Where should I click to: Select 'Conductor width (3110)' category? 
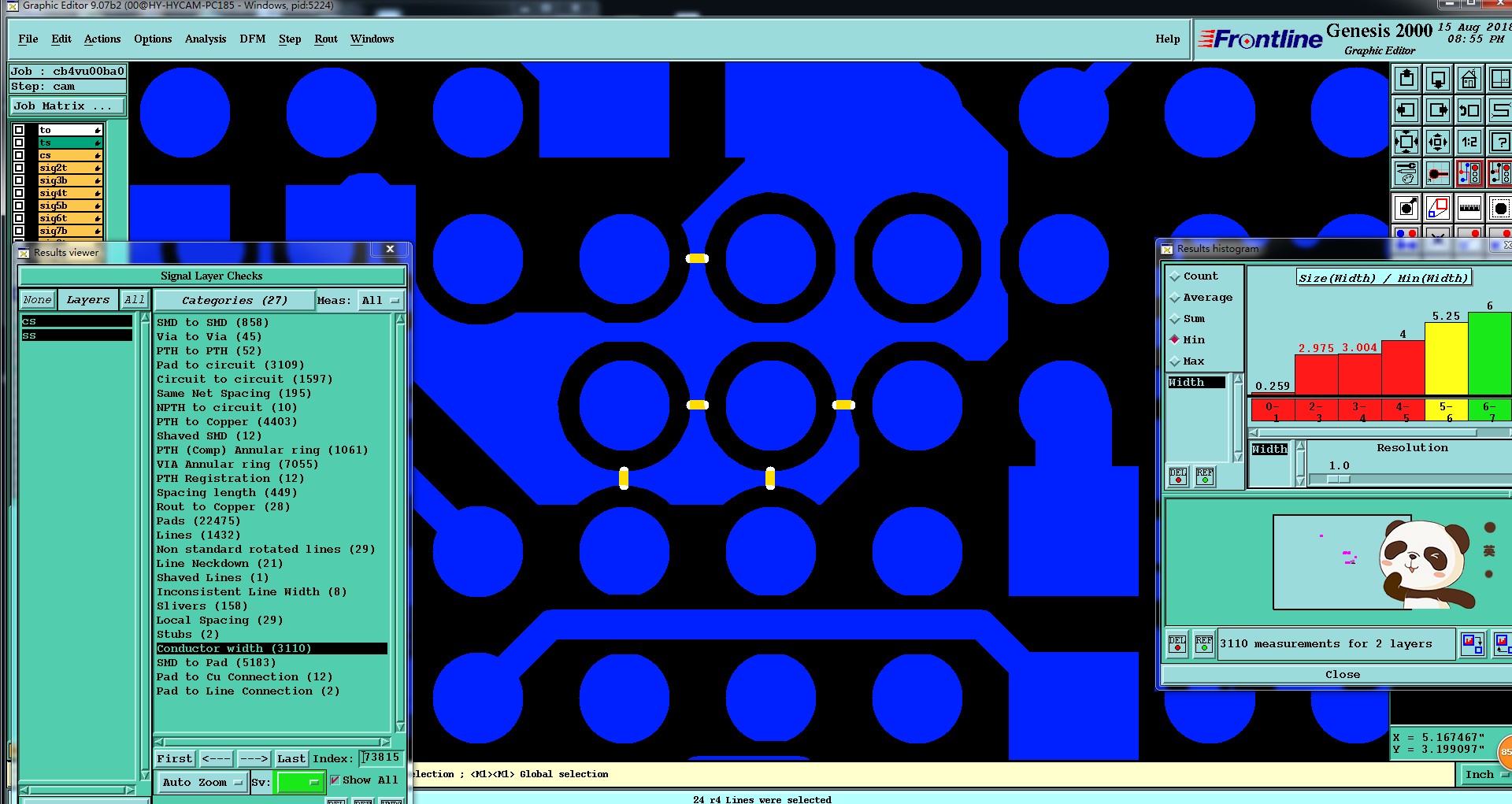(271, 648)
